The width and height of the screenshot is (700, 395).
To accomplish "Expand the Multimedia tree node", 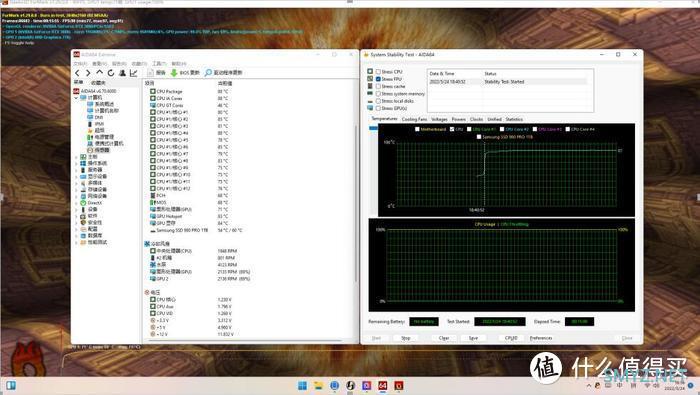I will (x=76, y=183).
